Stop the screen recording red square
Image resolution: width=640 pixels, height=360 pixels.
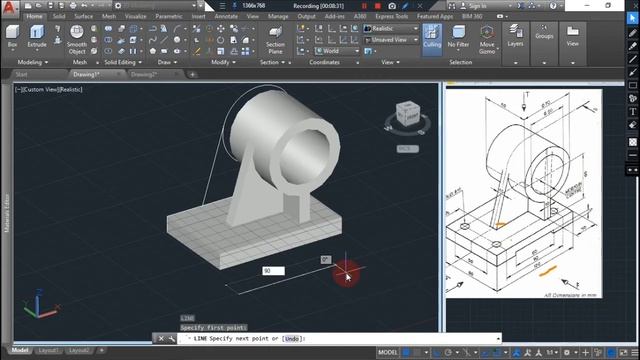[378, 6]
